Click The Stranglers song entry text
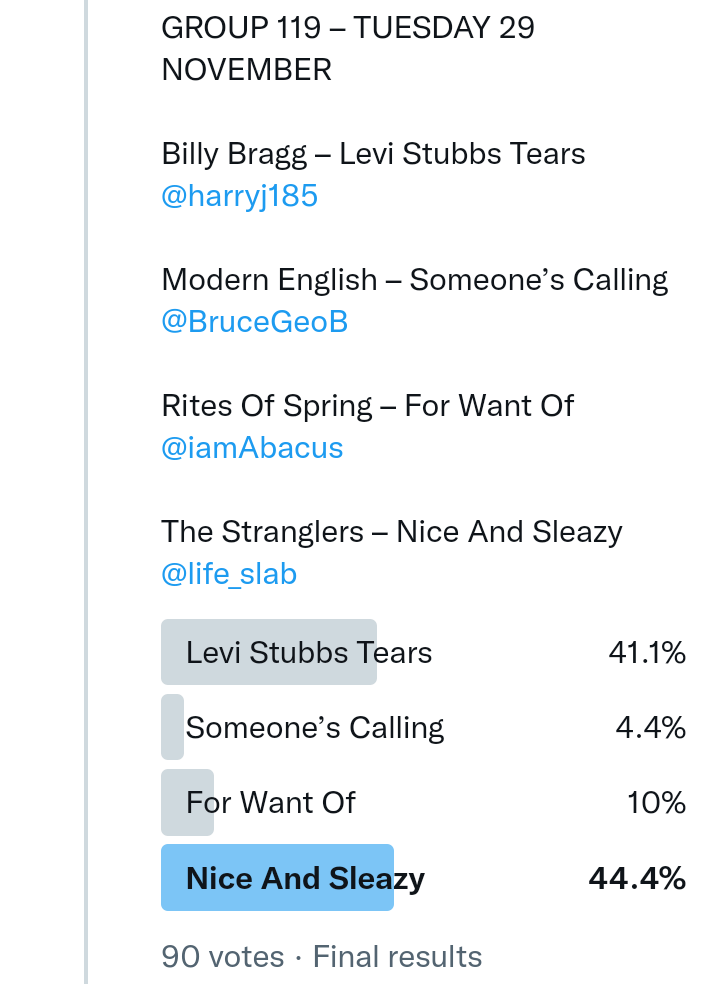Image resolution: width=720 pixels, height=984 pixels. pos(391,532)
